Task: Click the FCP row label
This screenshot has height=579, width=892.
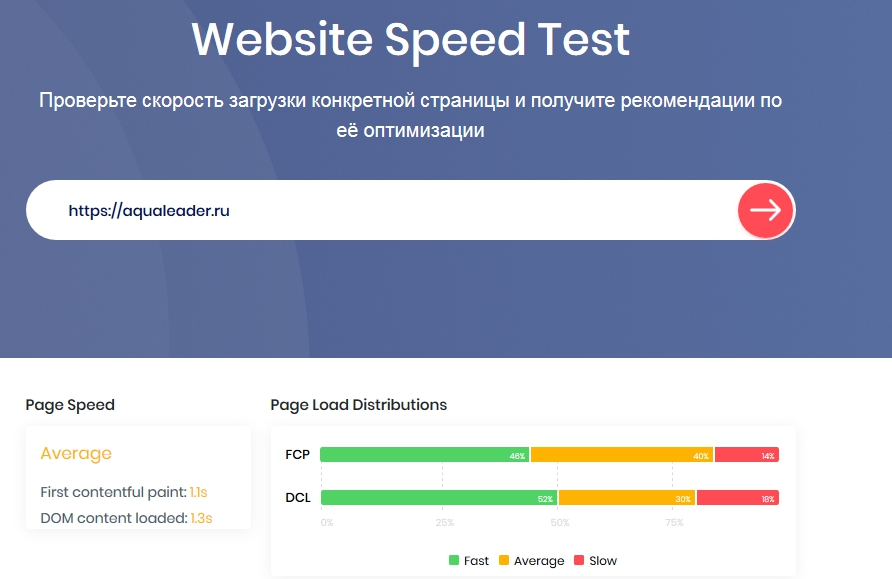Action: click(297, 455)
